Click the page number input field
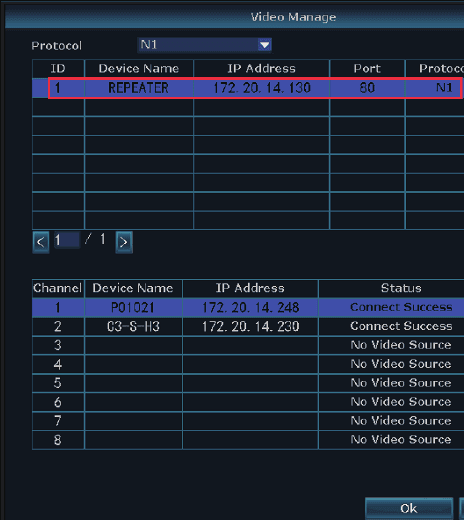The width and height of the screenshot is (464, 520). point(67,240)
